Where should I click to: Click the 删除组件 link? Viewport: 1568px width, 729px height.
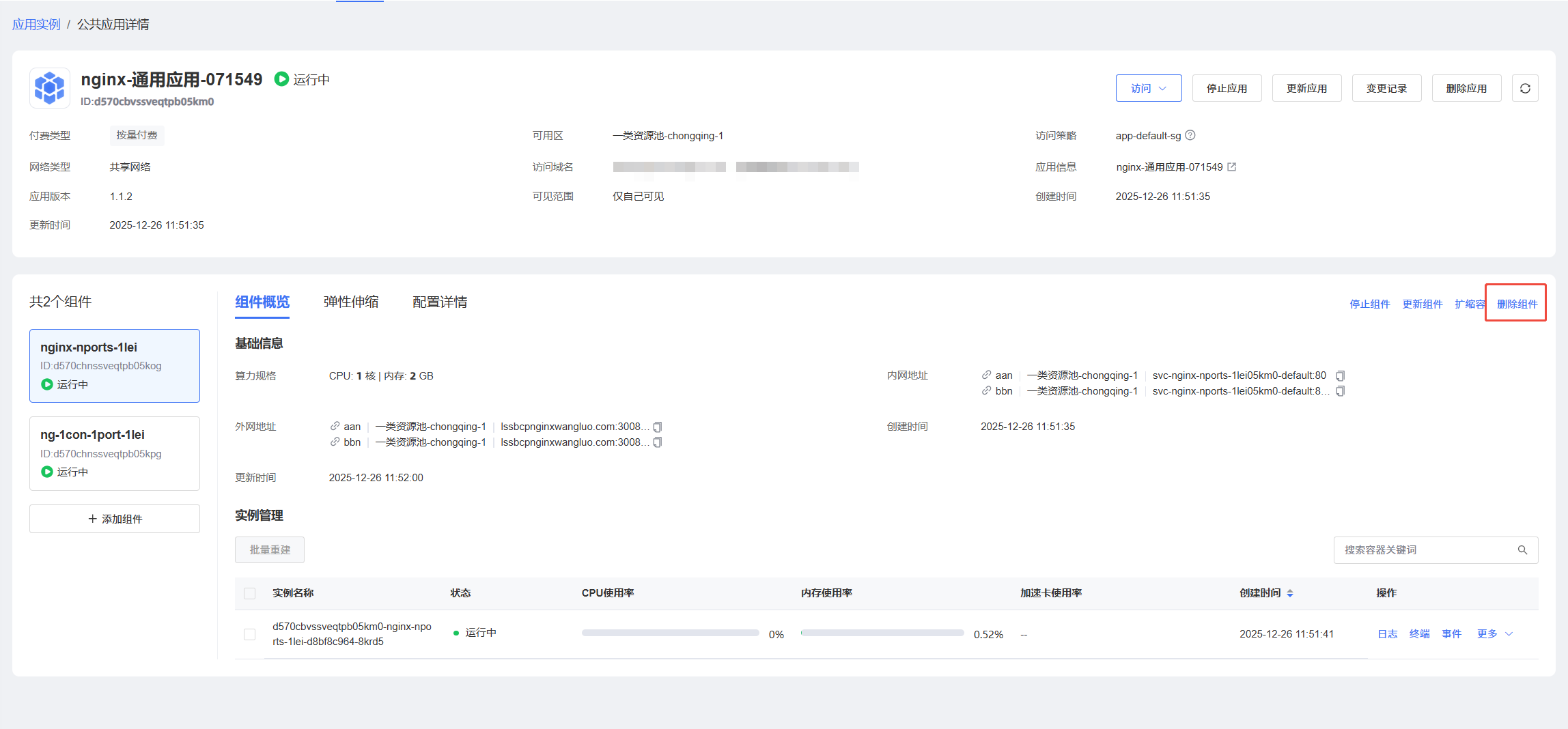1517,304
